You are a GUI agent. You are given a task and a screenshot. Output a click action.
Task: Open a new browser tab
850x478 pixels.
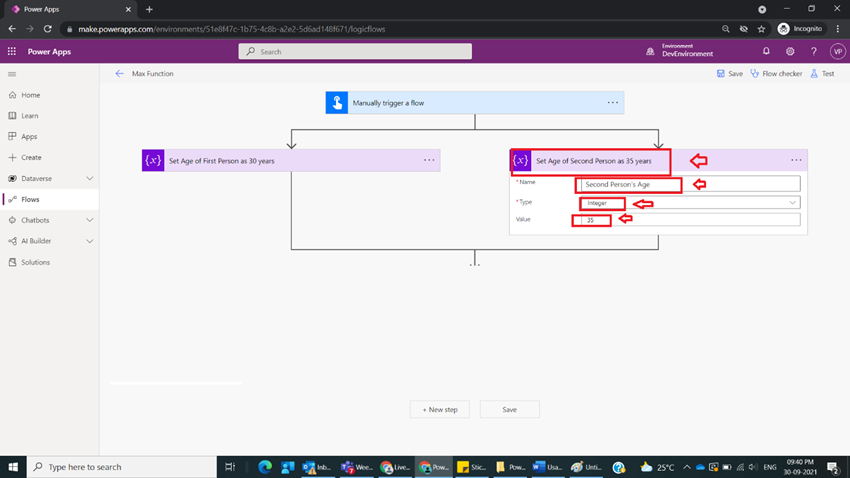149,9
